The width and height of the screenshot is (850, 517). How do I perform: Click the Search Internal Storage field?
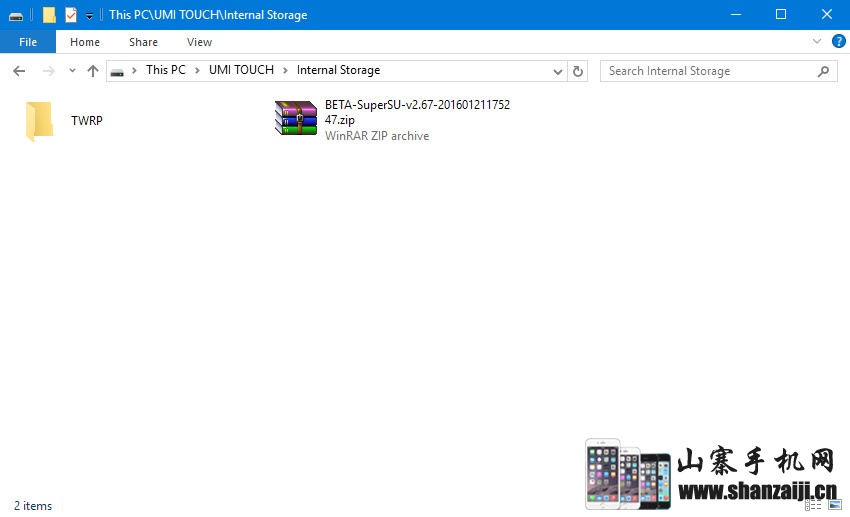tap(710, 71)
